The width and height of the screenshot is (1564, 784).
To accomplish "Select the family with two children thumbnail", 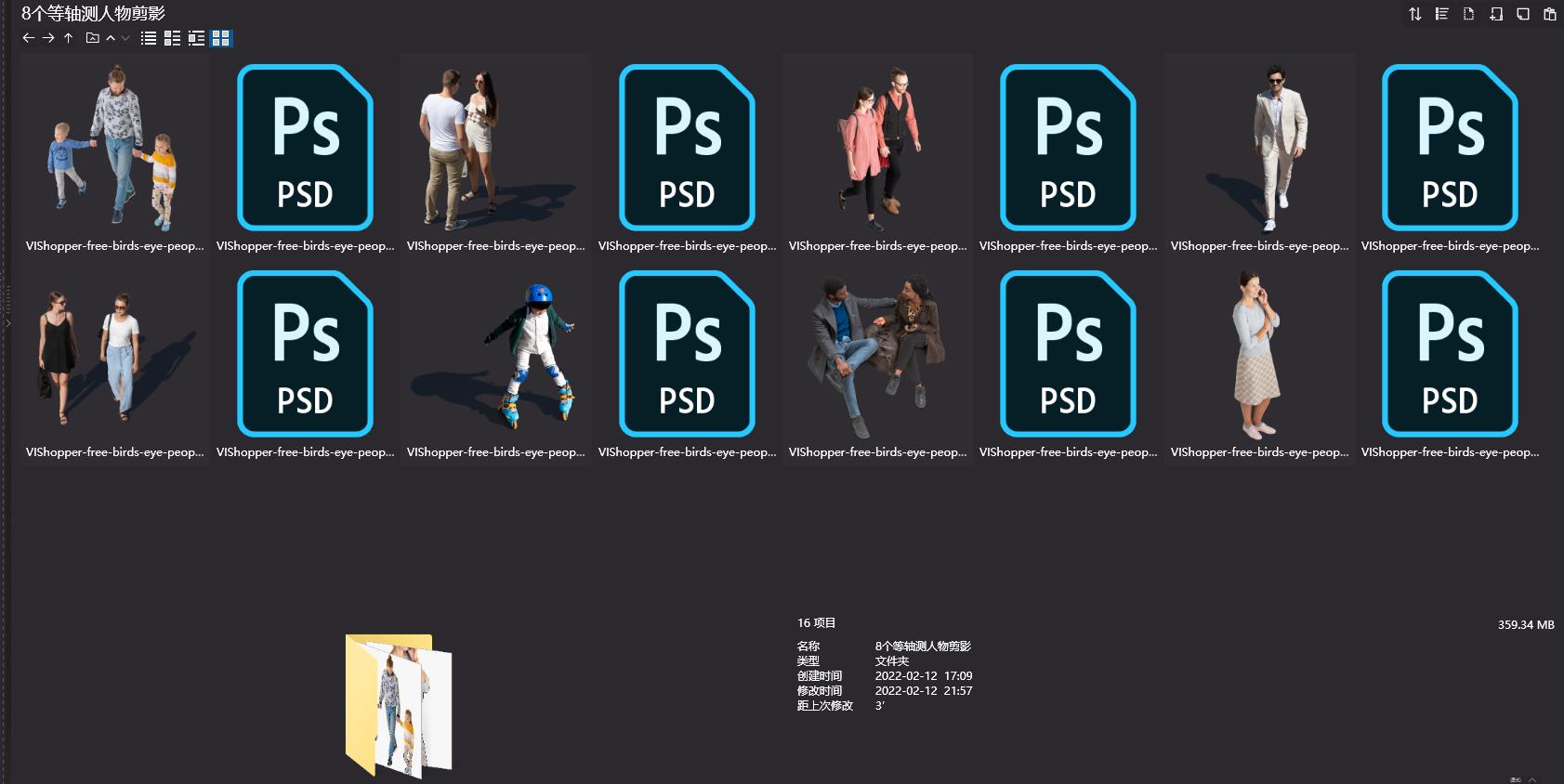I will coord(114,149).
